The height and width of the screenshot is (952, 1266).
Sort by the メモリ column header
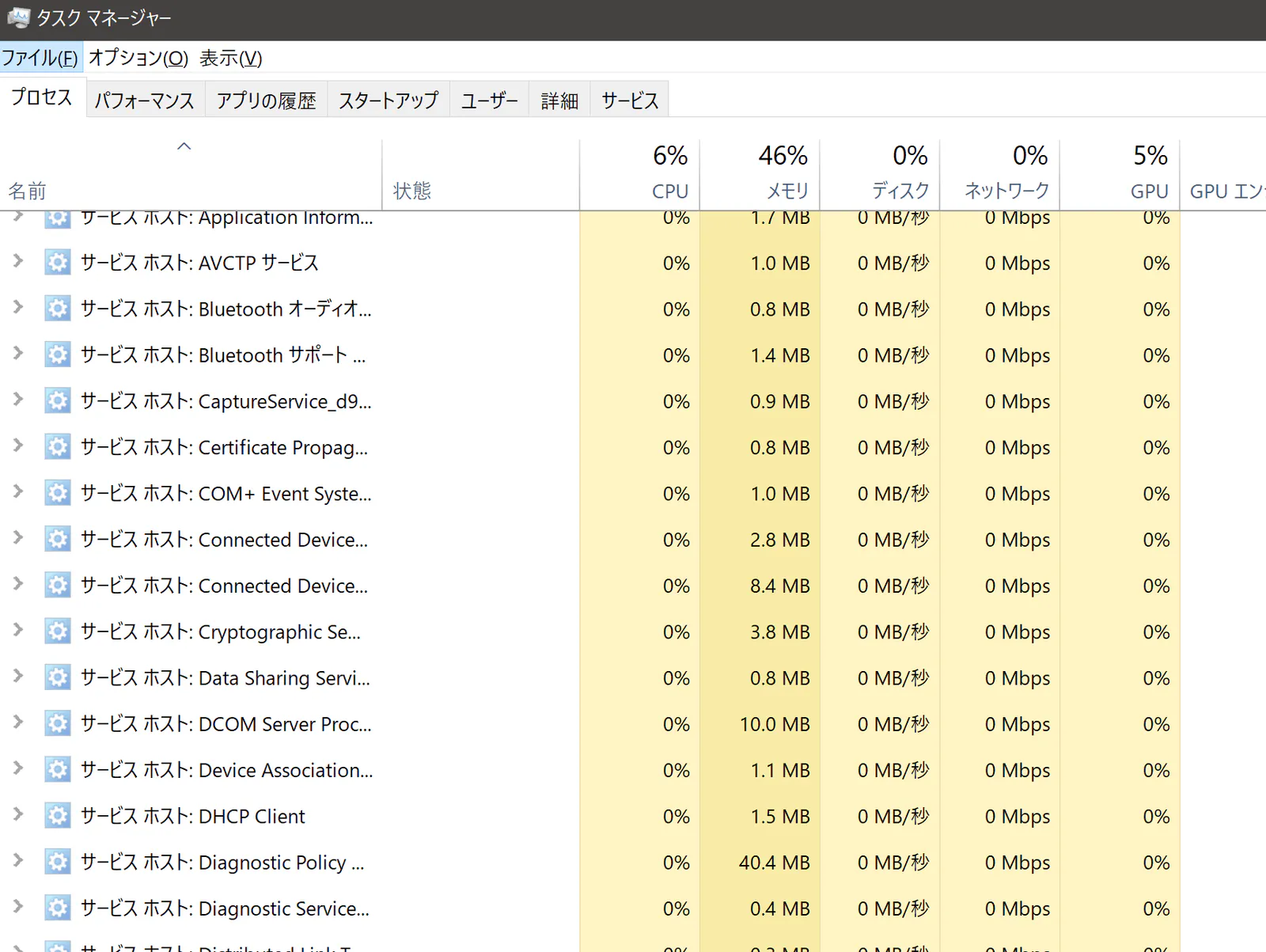(x=760, y=175)
